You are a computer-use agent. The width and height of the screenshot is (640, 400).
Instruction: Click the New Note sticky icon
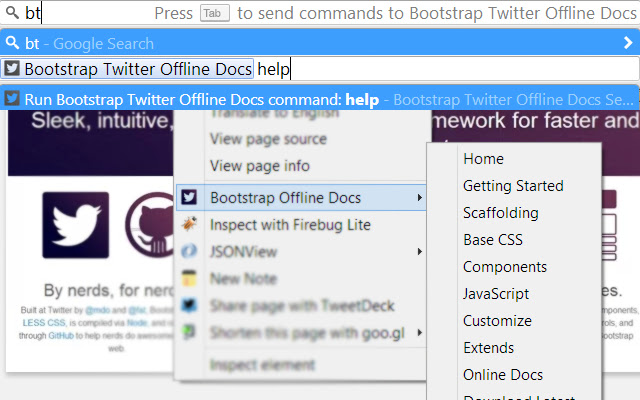click(189, 279)
